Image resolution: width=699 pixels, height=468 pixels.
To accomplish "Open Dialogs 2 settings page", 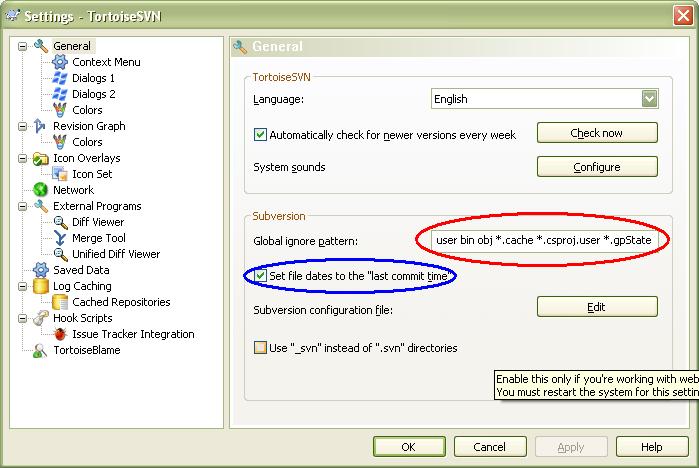I will tap(94, 94).
